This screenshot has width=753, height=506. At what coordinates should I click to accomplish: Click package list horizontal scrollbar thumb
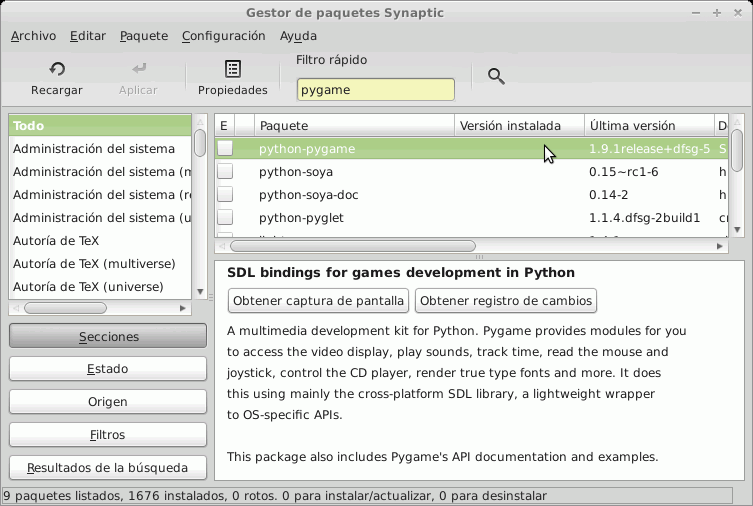click(x=353, y=246)
